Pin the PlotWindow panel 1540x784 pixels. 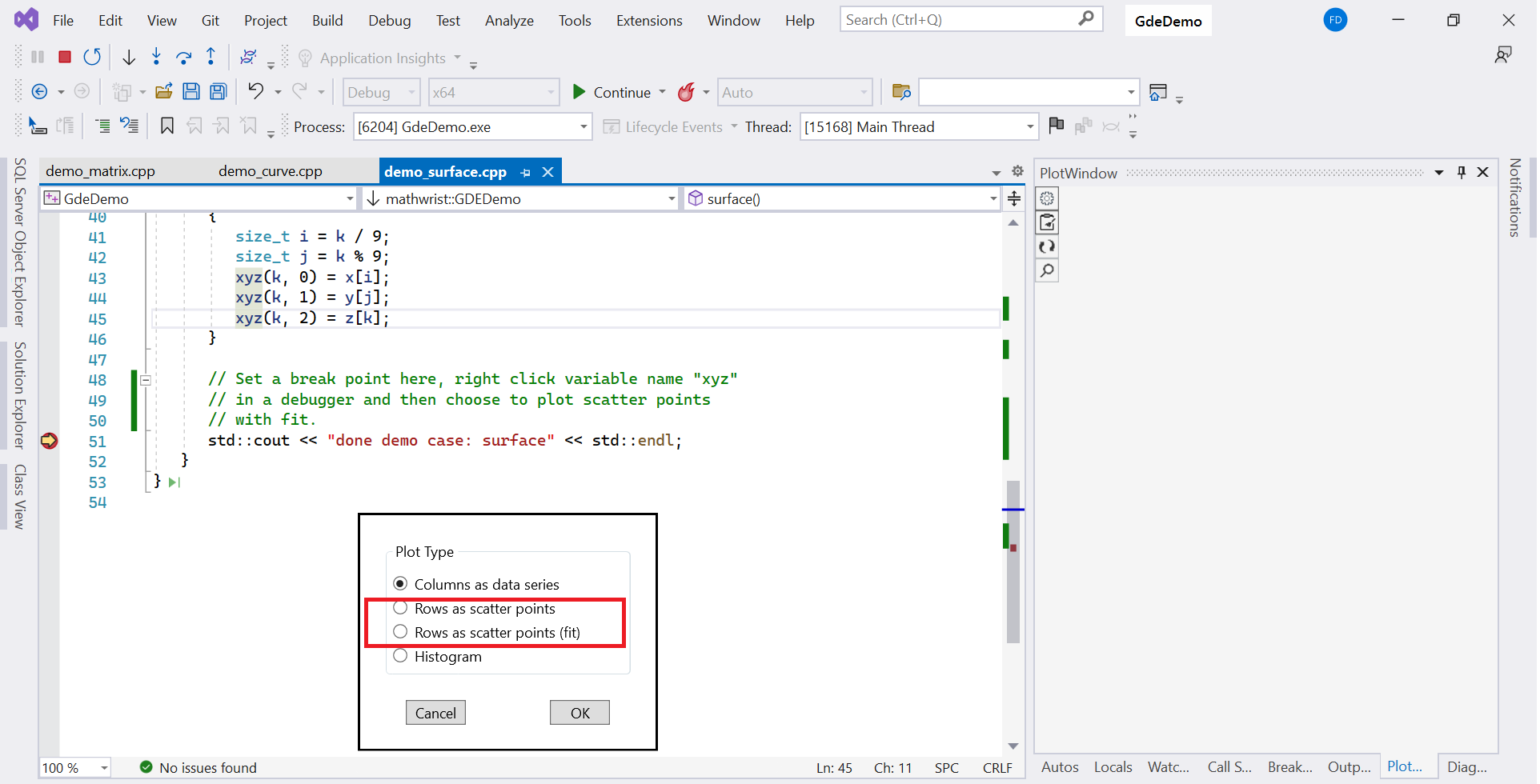coord(1462,172)
